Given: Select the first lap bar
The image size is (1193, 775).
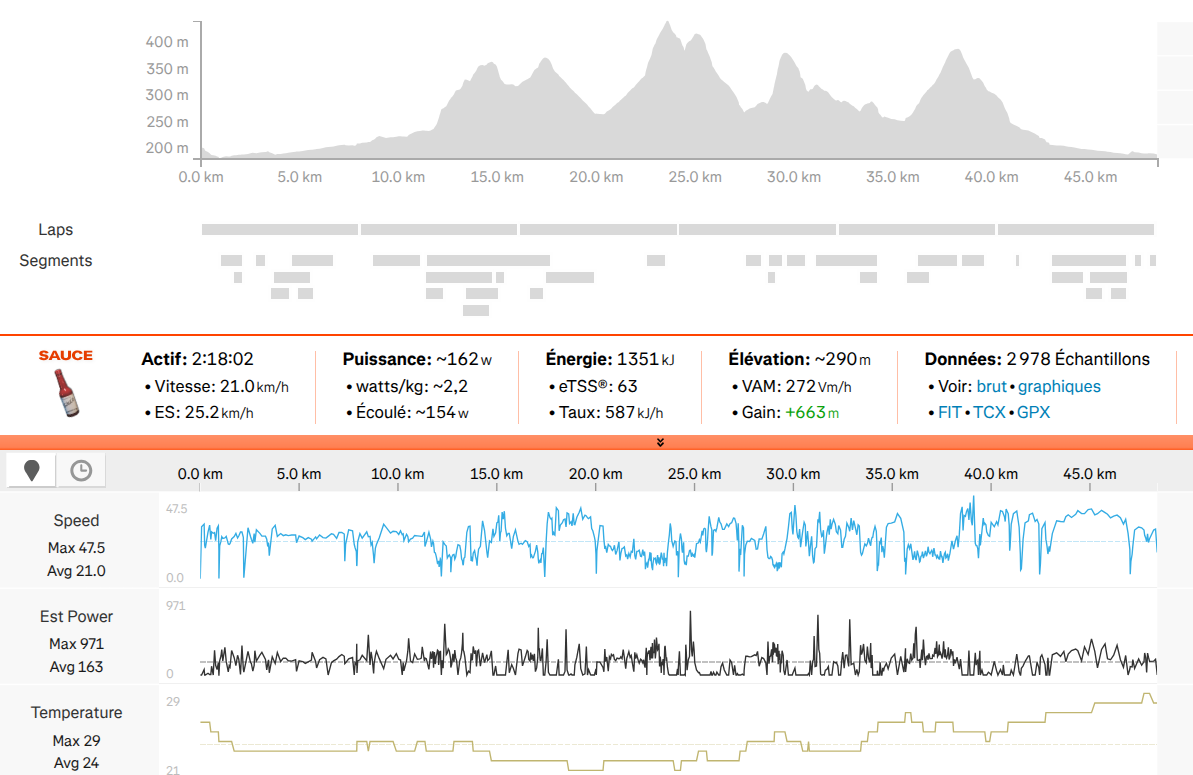Looking at the screenshot, I should (280, 229).
